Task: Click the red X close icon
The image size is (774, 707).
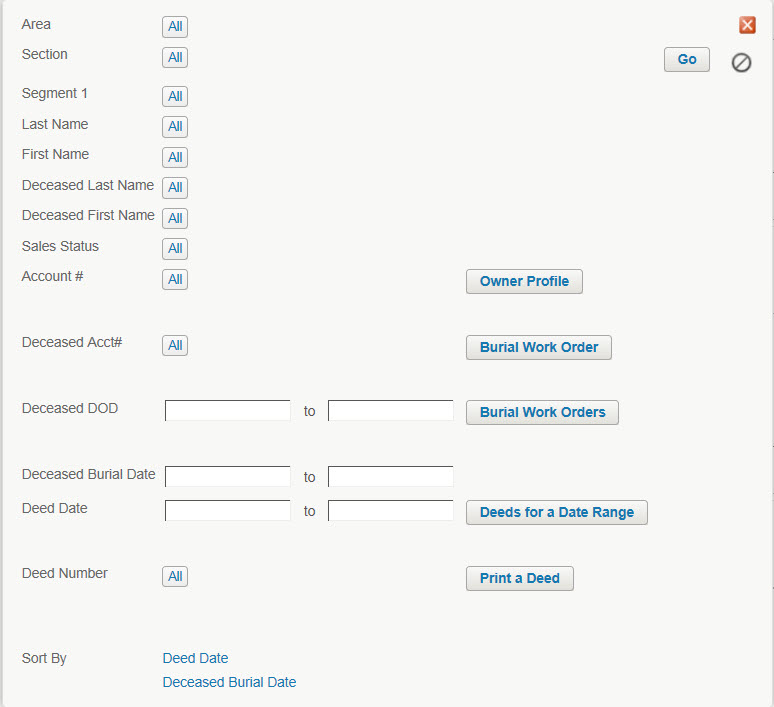Action: point(747,25)
